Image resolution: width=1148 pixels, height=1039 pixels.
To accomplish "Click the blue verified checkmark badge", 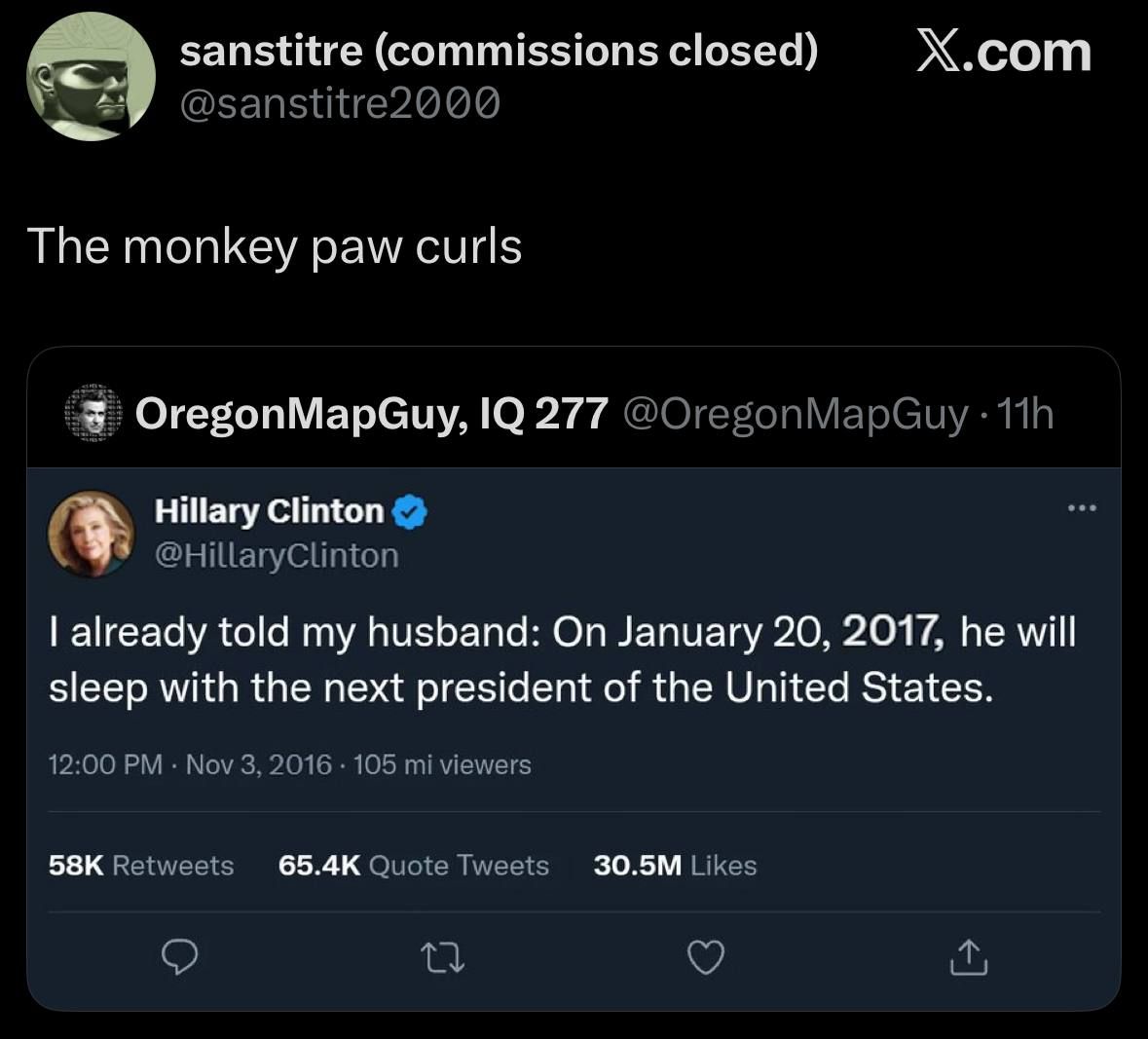I will [x=410, y=512].
